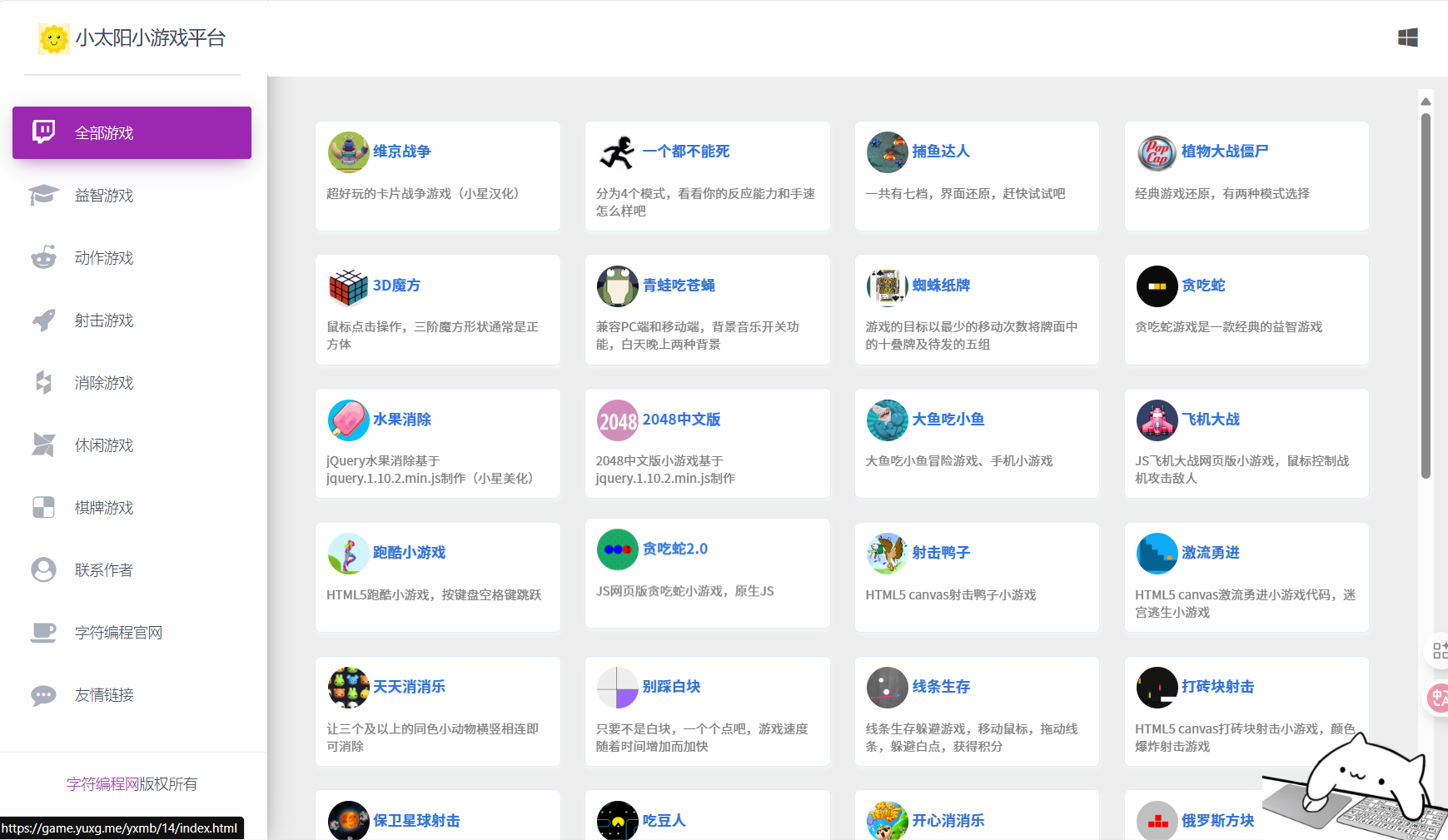Screen dimensions: 1448x840
Task: Open the 益智游戏 category
Action: (x=132, y=195)
